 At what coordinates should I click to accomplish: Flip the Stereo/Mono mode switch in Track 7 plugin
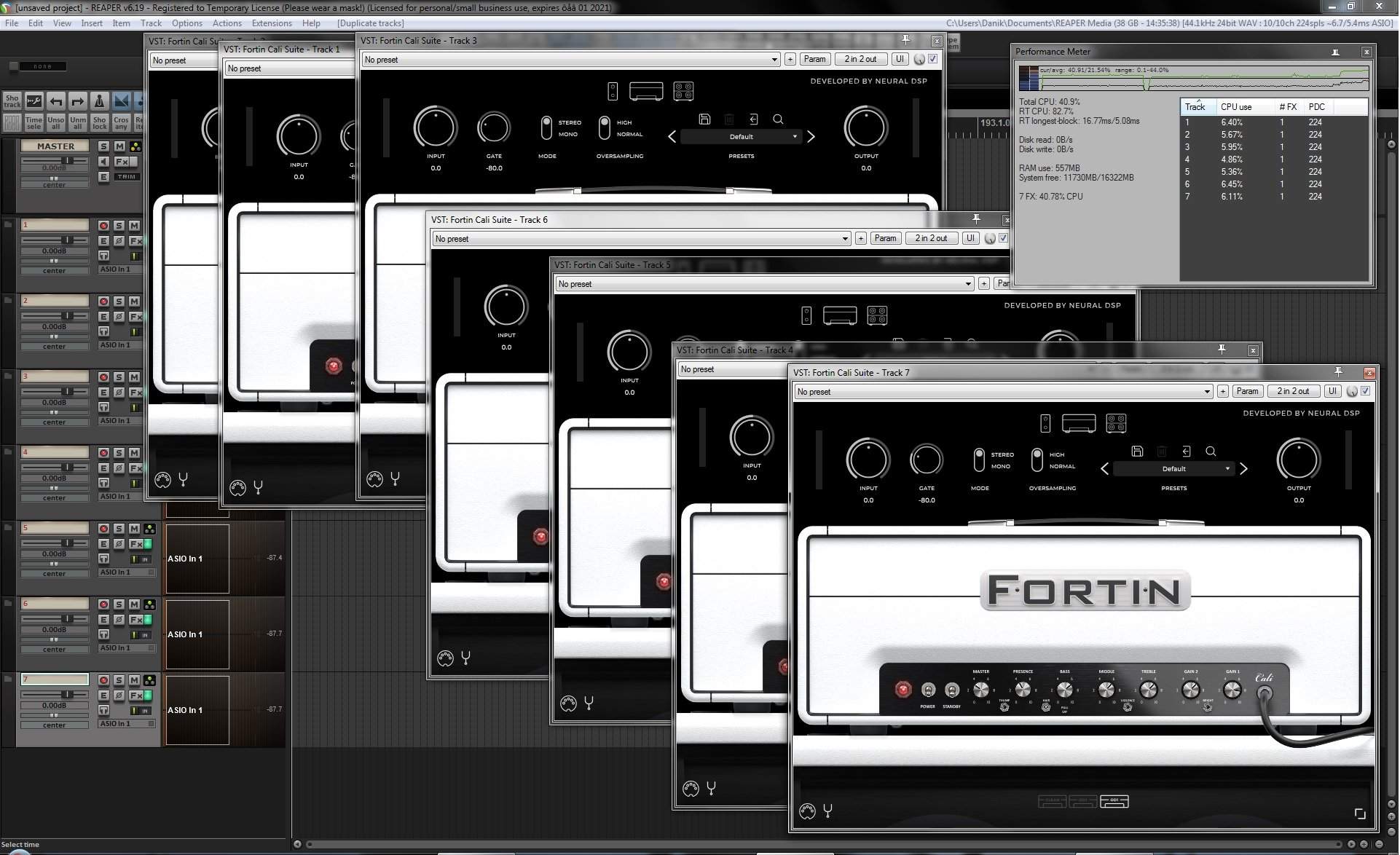coord(979,460)
